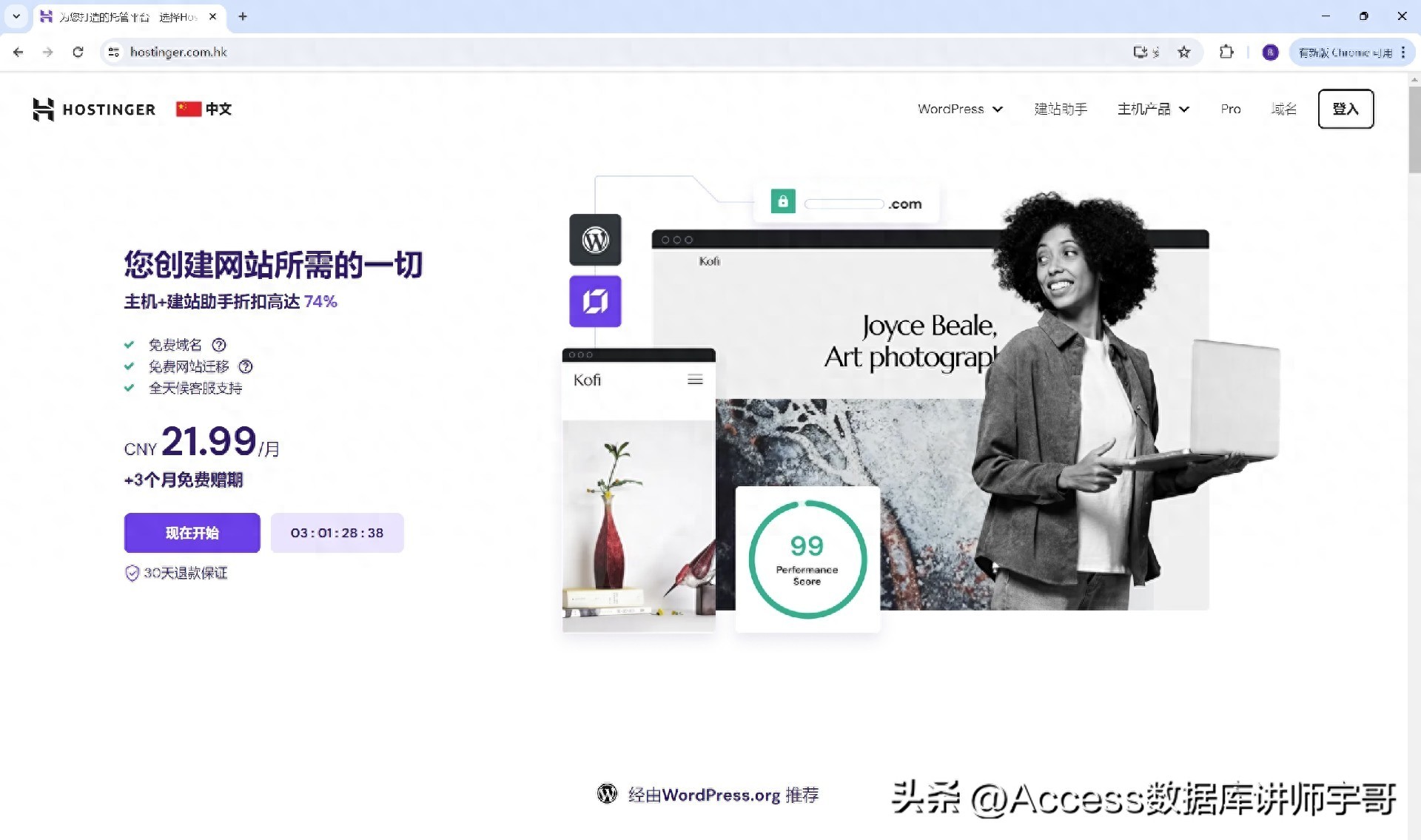Click the 现在开始 purple button

pos(192,533)
